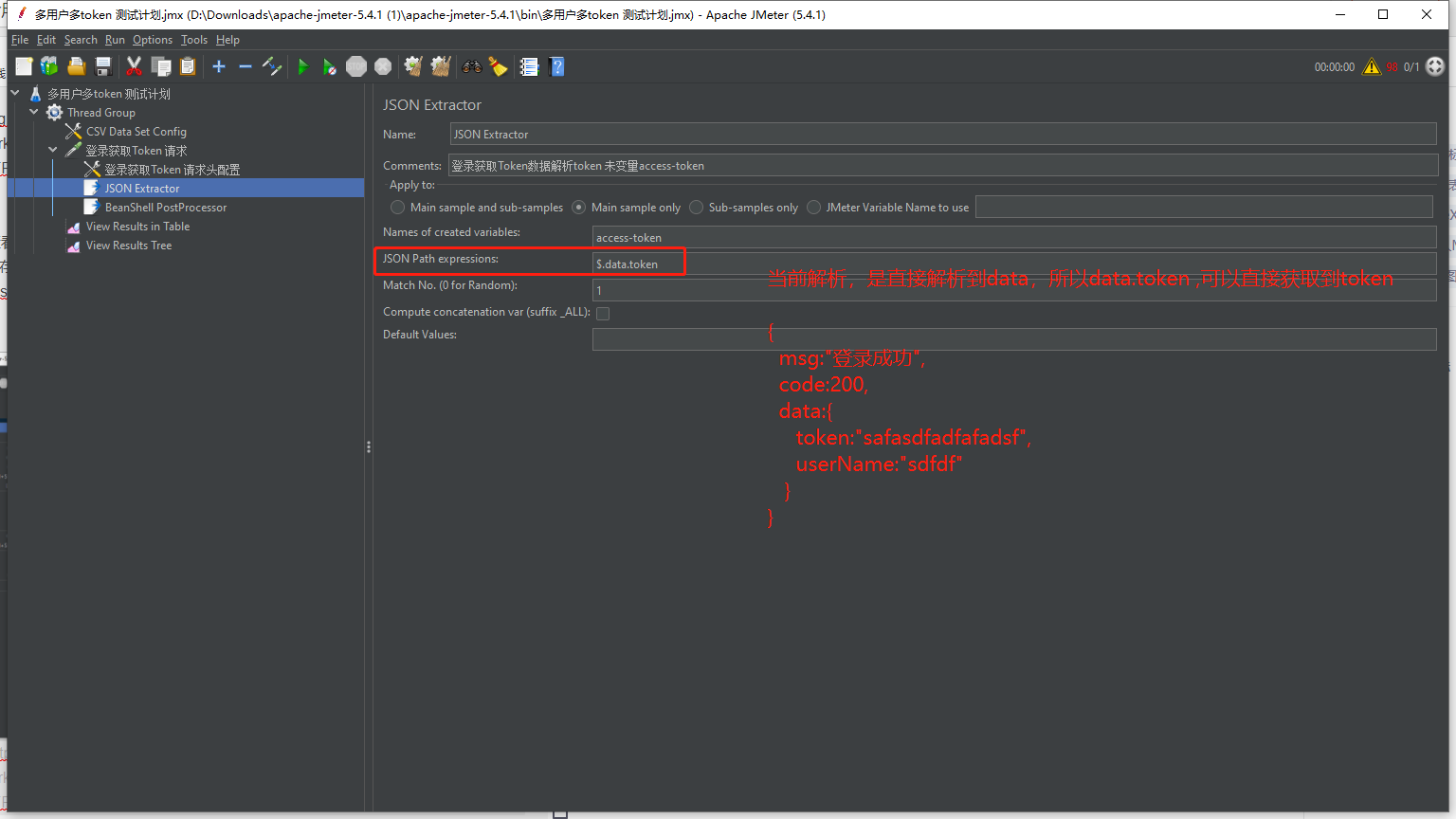Click Names of created variables field
This screenshot has height=819, width=1456.
[1014, 237]
